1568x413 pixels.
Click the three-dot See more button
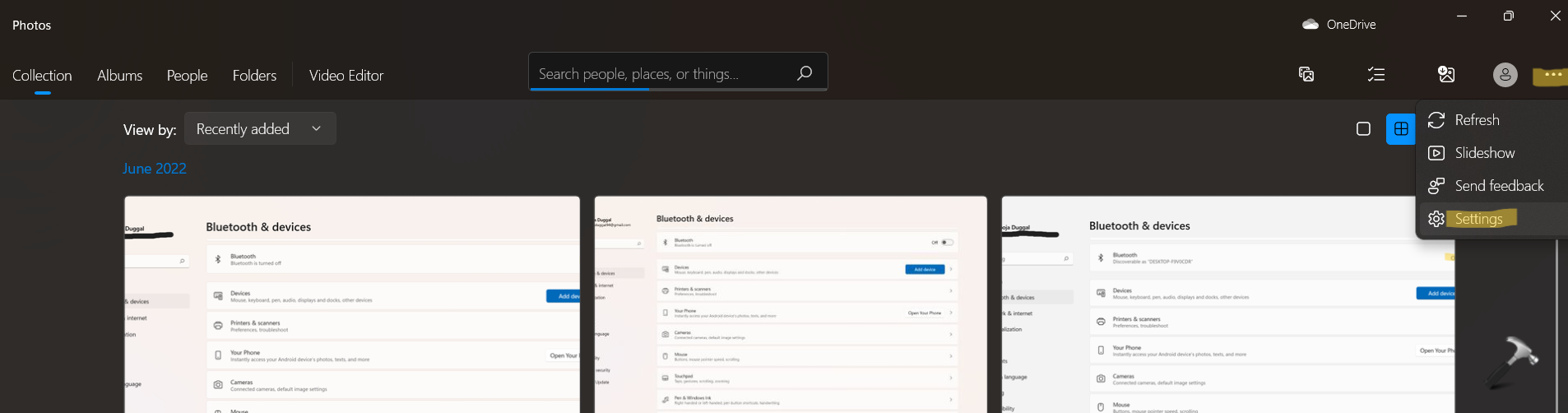coord(1552,75)
